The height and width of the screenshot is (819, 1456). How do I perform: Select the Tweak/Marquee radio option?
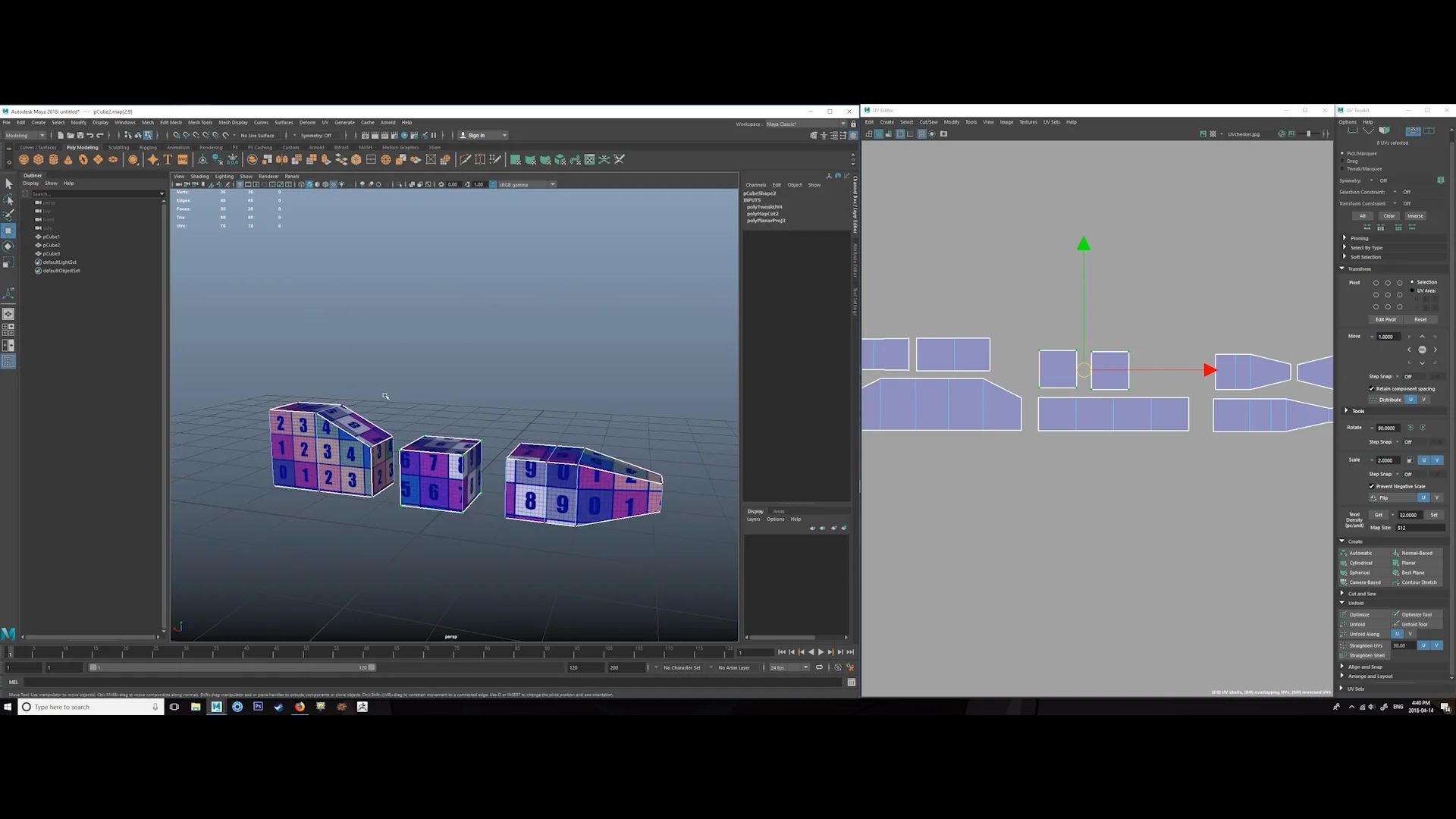tap(1342, 168)
